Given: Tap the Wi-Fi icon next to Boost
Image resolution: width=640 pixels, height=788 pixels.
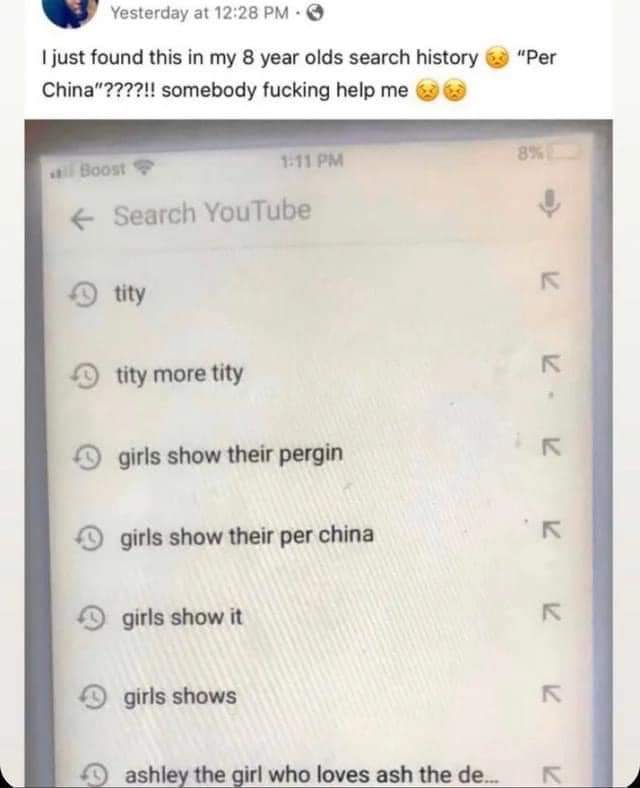Looking at the screenshot, I should click(144, 166).
